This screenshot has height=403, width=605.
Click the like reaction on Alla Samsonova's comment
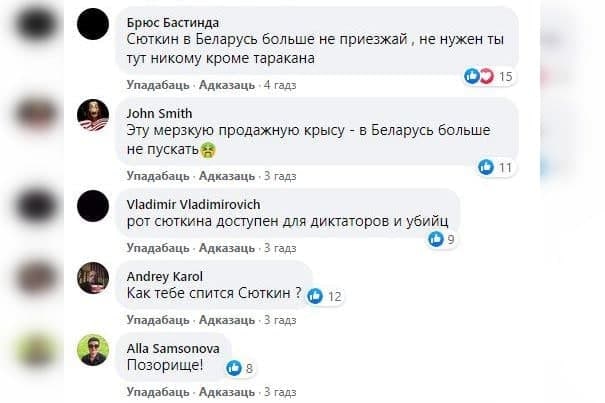pos(234,368)
